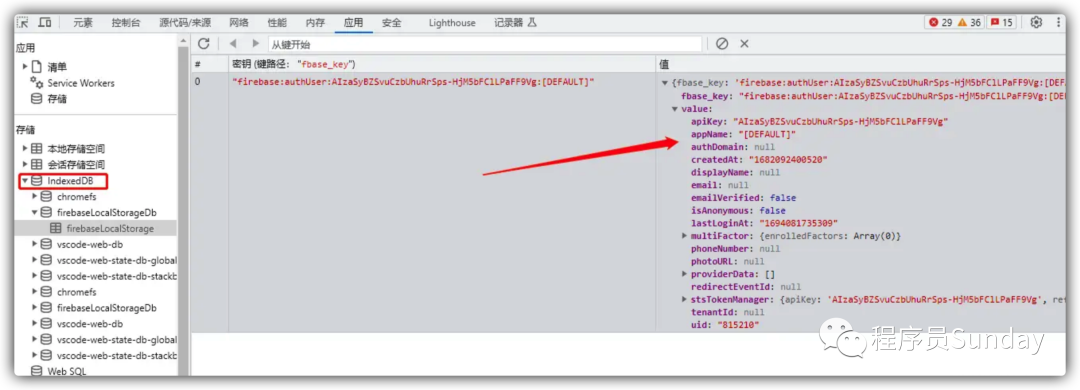Select Web SQL in the sidebar

tap(67, 371)
